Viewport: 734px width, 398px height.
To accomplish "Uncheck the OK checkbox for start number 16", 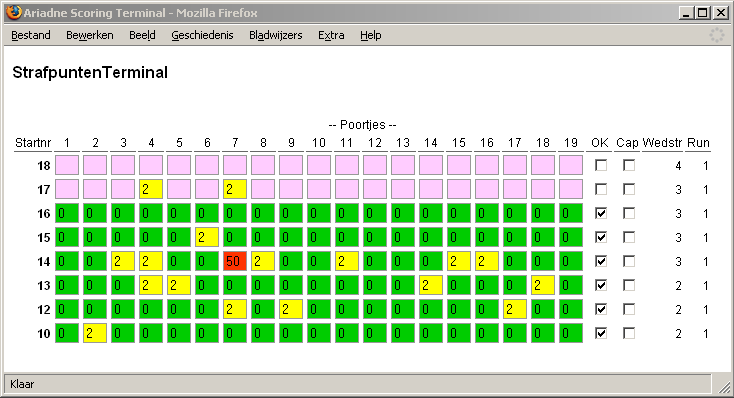I will 601,214.
